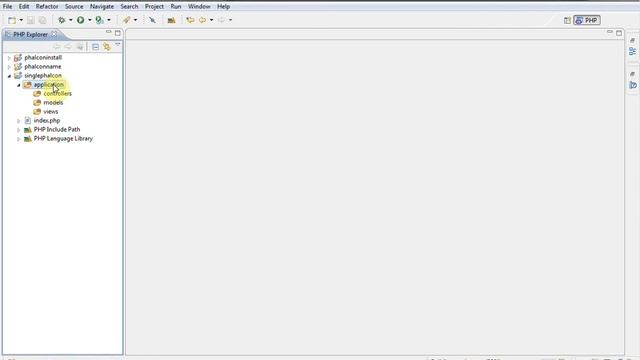Screen dimensions: 640x360
Task: Open the Forward history dropdown arrow
Action: (230, 20)
